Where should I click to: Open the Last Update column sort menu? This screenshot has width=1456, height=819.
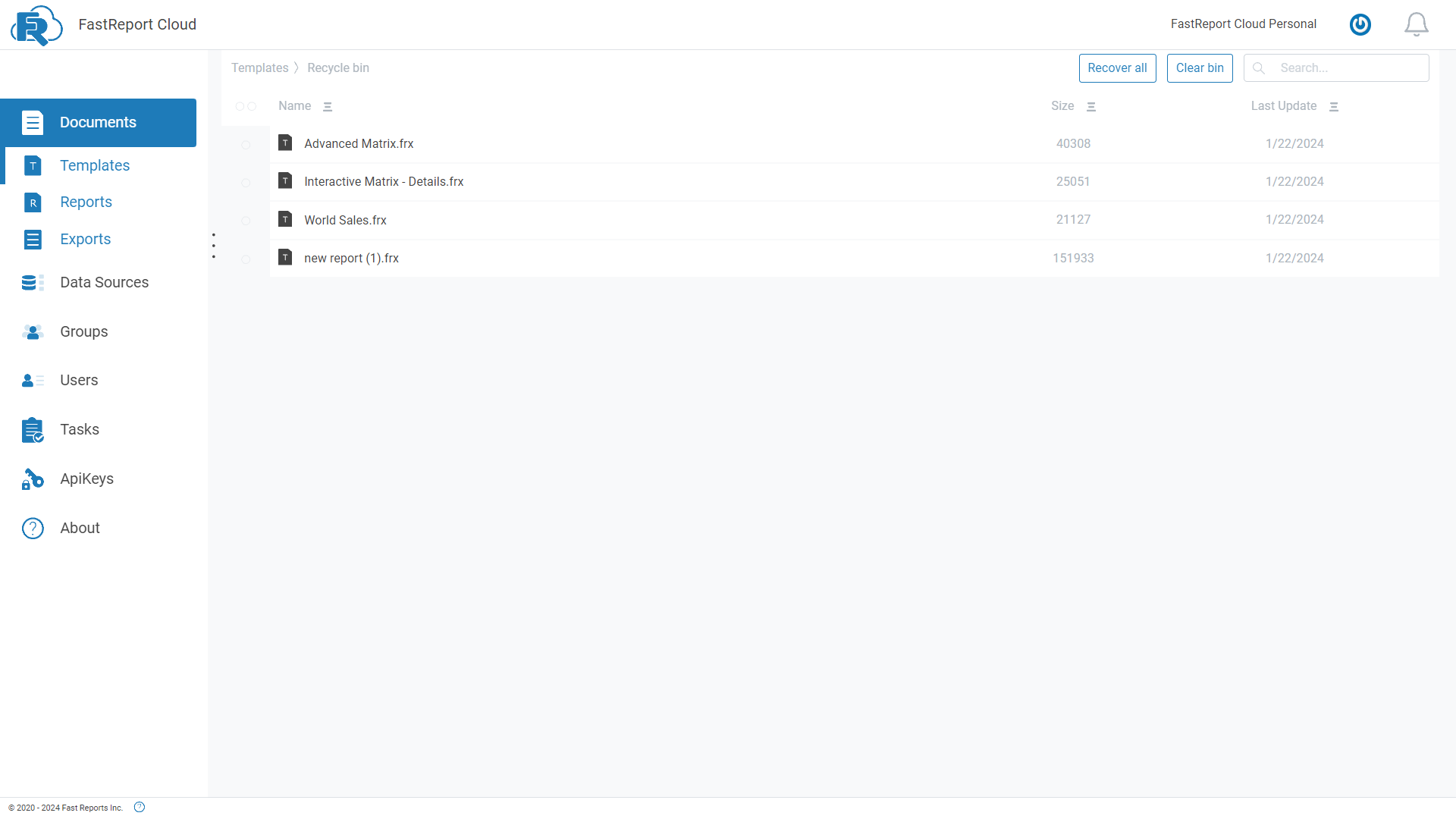(1334, 107)
